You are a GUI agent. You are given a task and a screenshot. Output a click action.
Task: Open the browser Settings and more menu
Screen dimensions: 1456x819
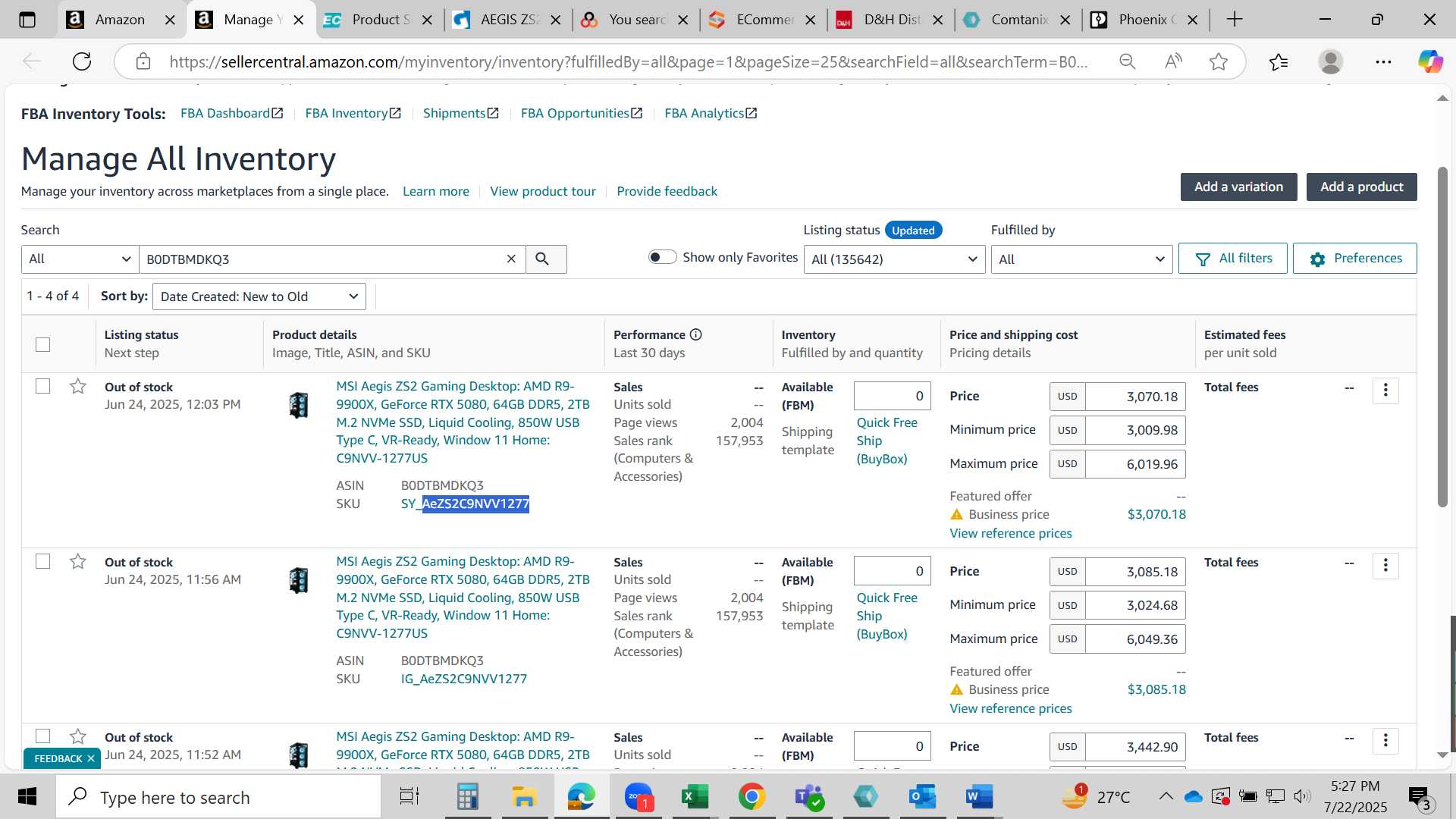1383,61
